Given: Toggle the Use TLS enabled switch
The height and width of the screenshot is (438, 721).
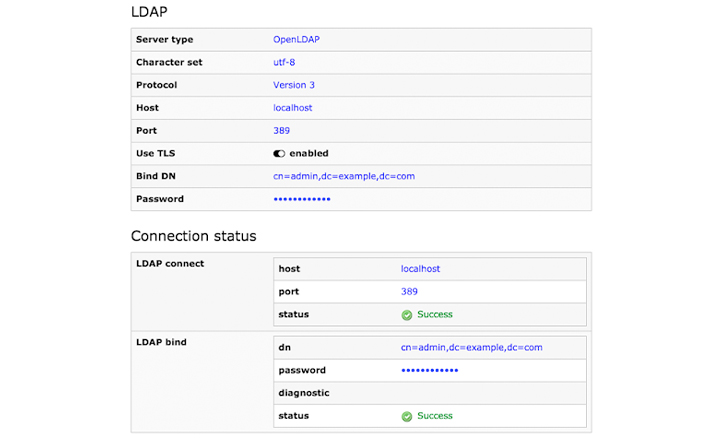Looking at the screenshot, I should [x=279, y=154].
